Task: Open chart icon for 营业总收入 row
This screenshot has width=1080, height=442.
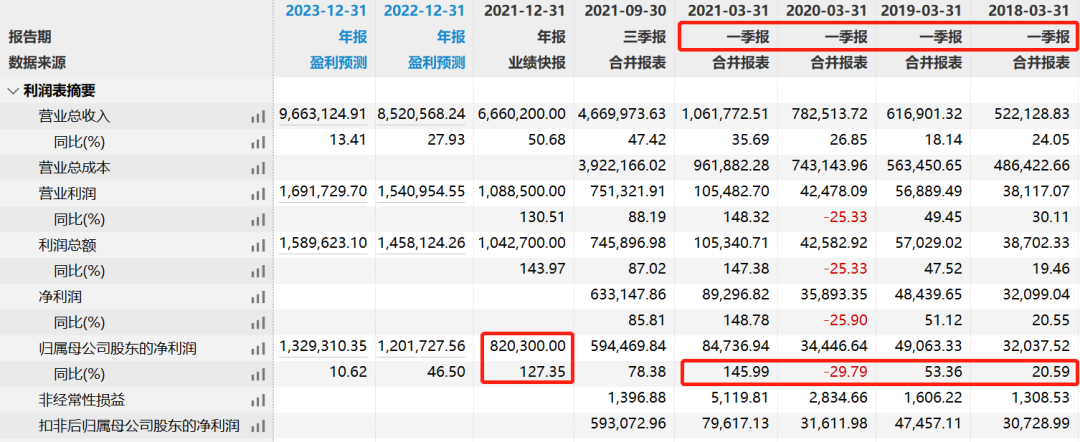Action: point(258,117)
